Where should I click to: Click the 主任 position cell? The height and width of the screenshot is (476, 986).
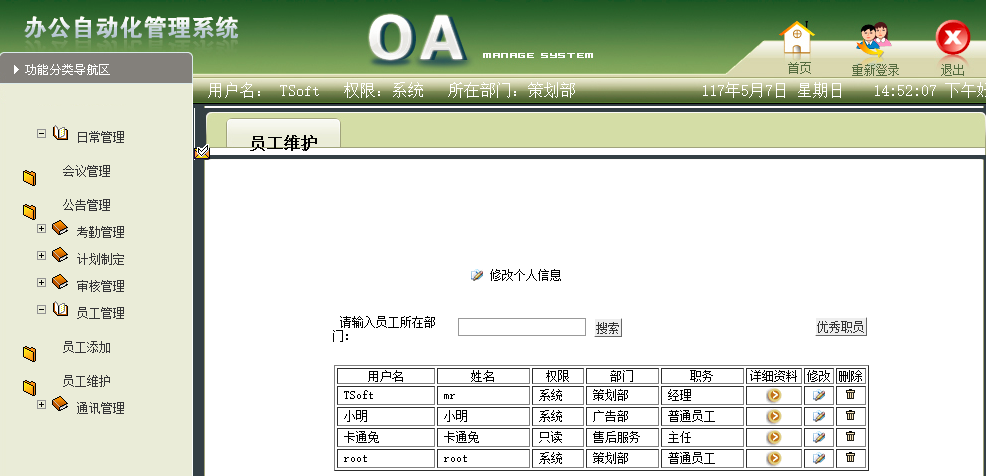(x=702, y=438)
